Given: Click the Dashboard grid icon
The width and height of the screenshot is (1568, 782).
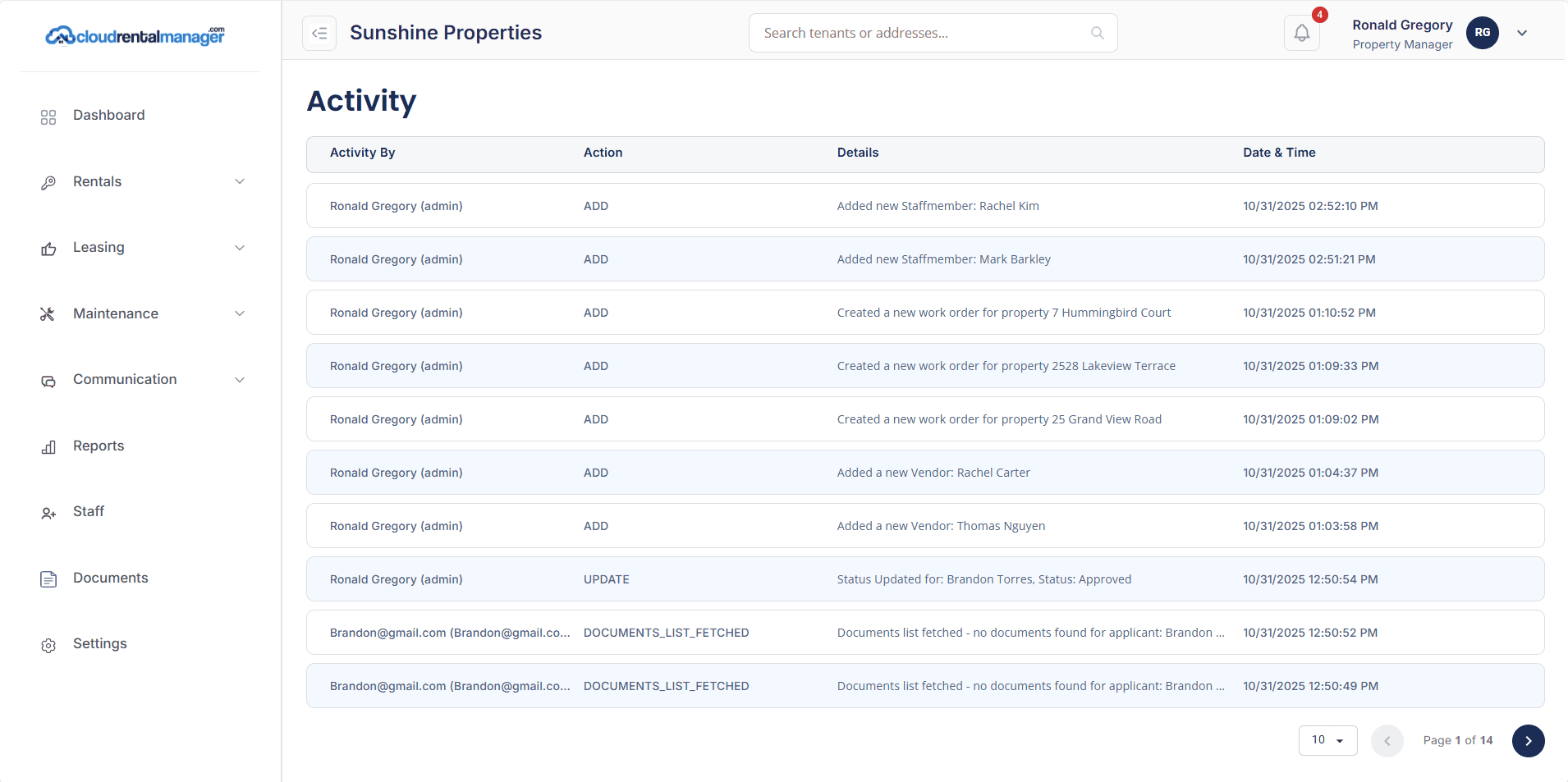Looking at the screenshot, I should click(48, 117).
